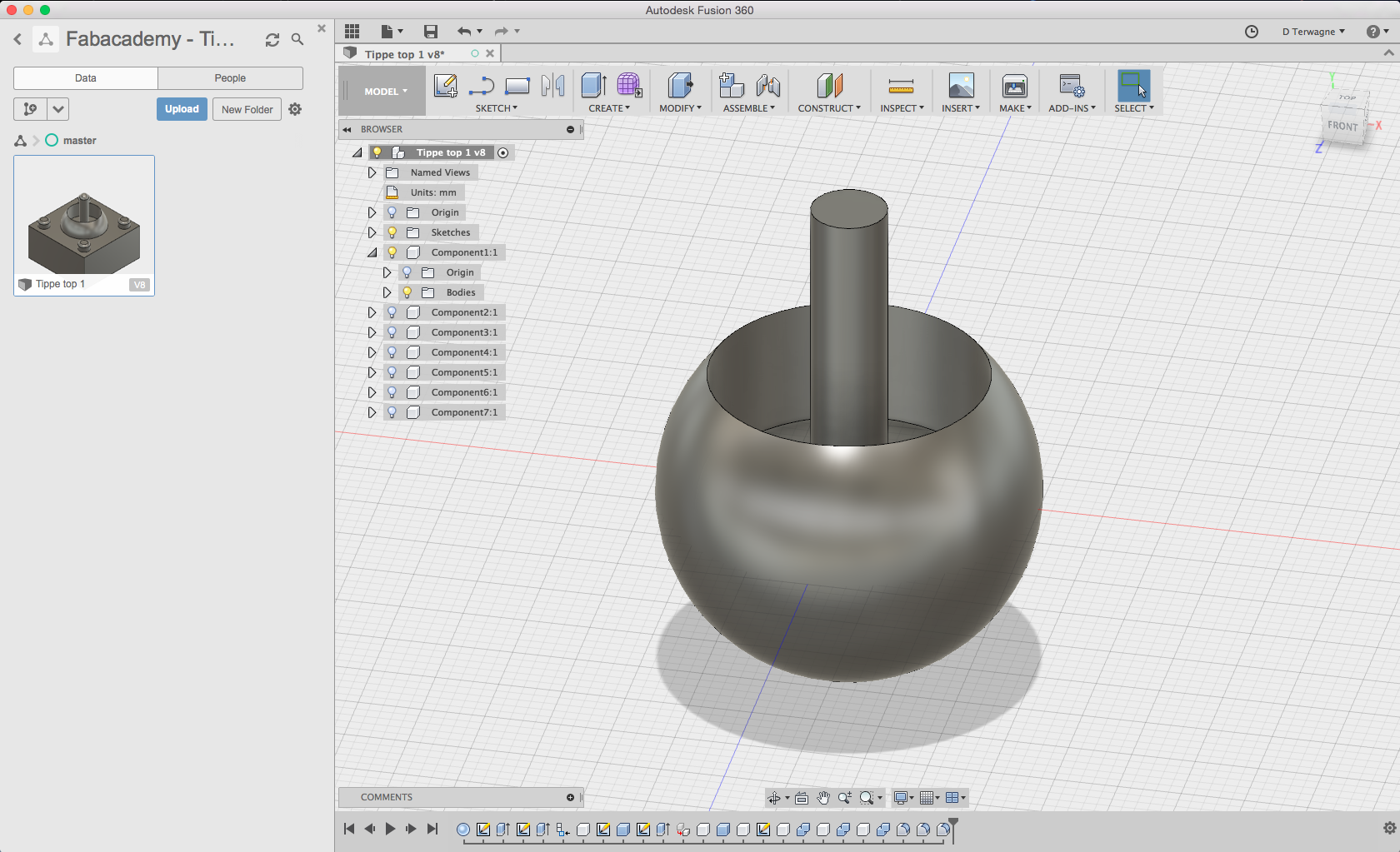Open the D Terwagne account dropdown

1313,32
